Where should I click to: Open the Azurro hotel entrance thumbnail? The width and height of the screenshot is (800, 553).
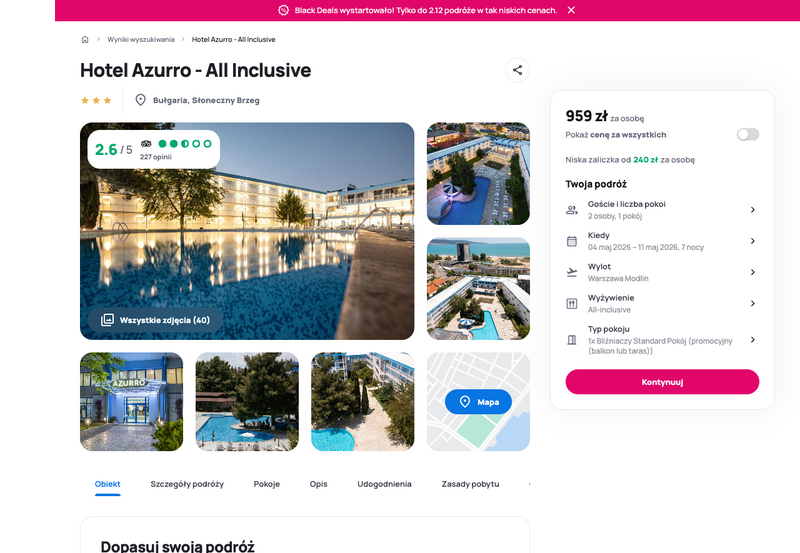click(132, 401)
